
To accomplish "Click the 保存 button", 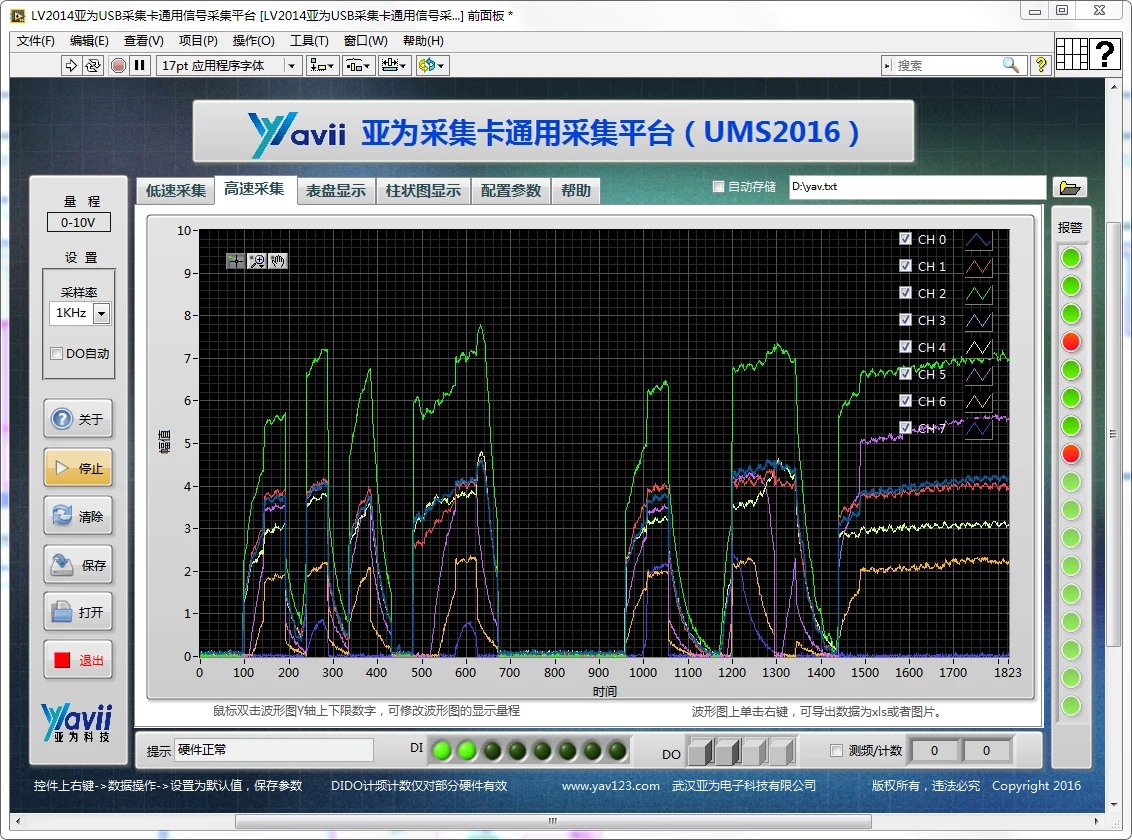I will point(78,564).
